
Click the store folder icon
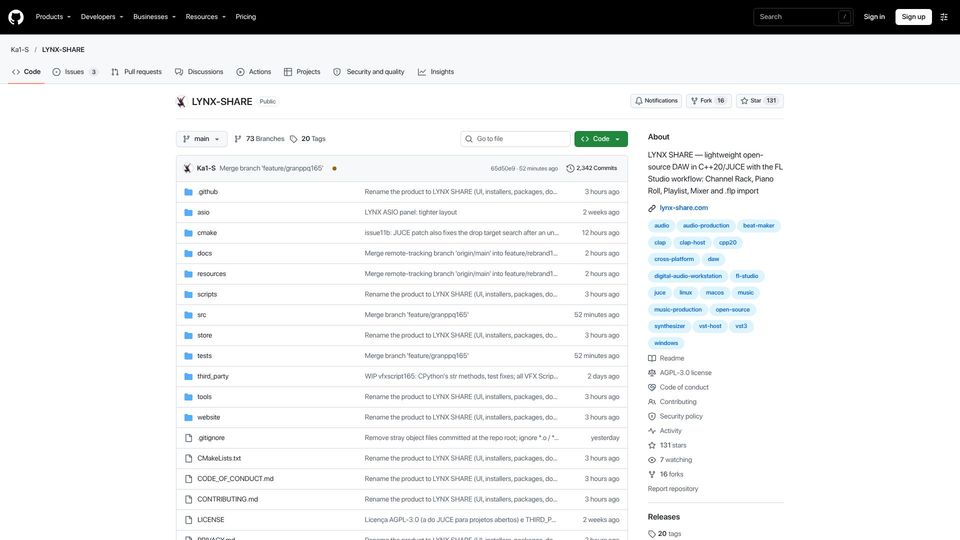[189, 336]
